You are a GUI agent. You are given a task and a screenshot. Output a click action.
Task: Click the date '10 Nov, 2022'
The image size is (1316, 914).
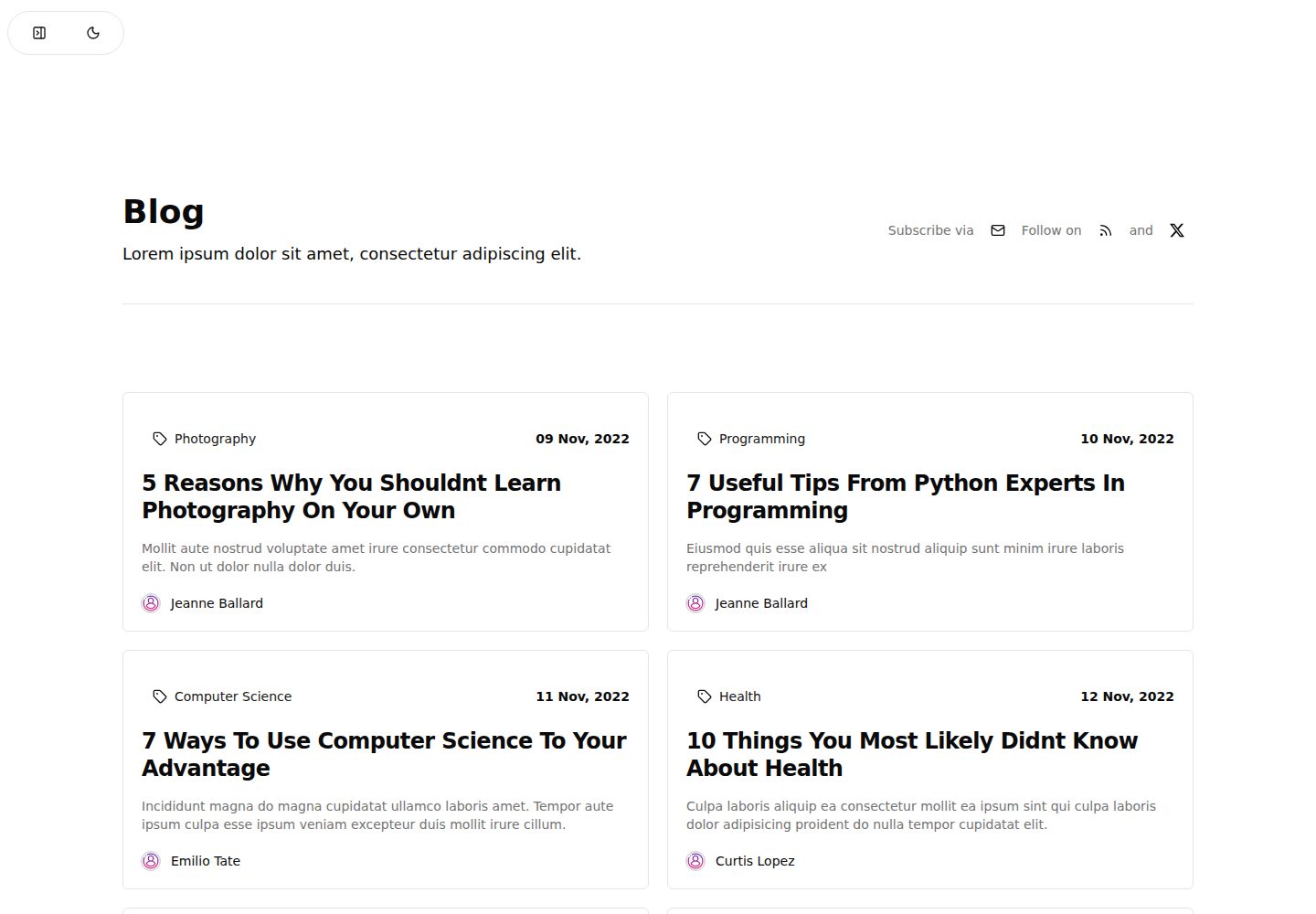(1127, 439)
